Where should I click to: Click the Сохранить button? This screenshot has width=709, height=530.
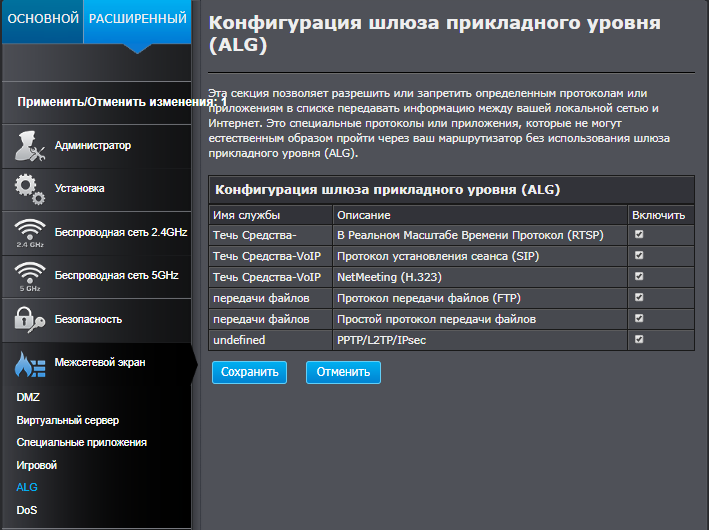point(250,372)
